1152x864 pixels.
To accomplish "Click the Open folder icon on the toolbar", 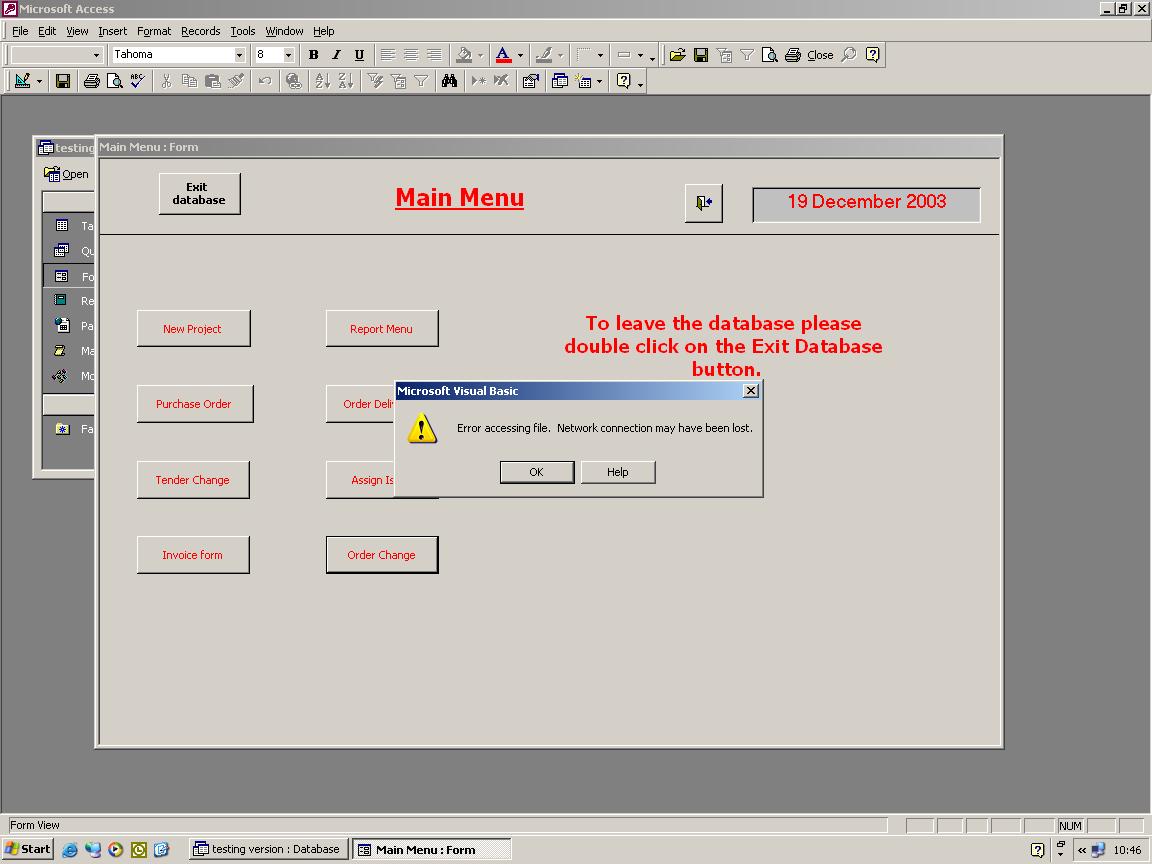I will pyautogui.click(x=677, y=54).
